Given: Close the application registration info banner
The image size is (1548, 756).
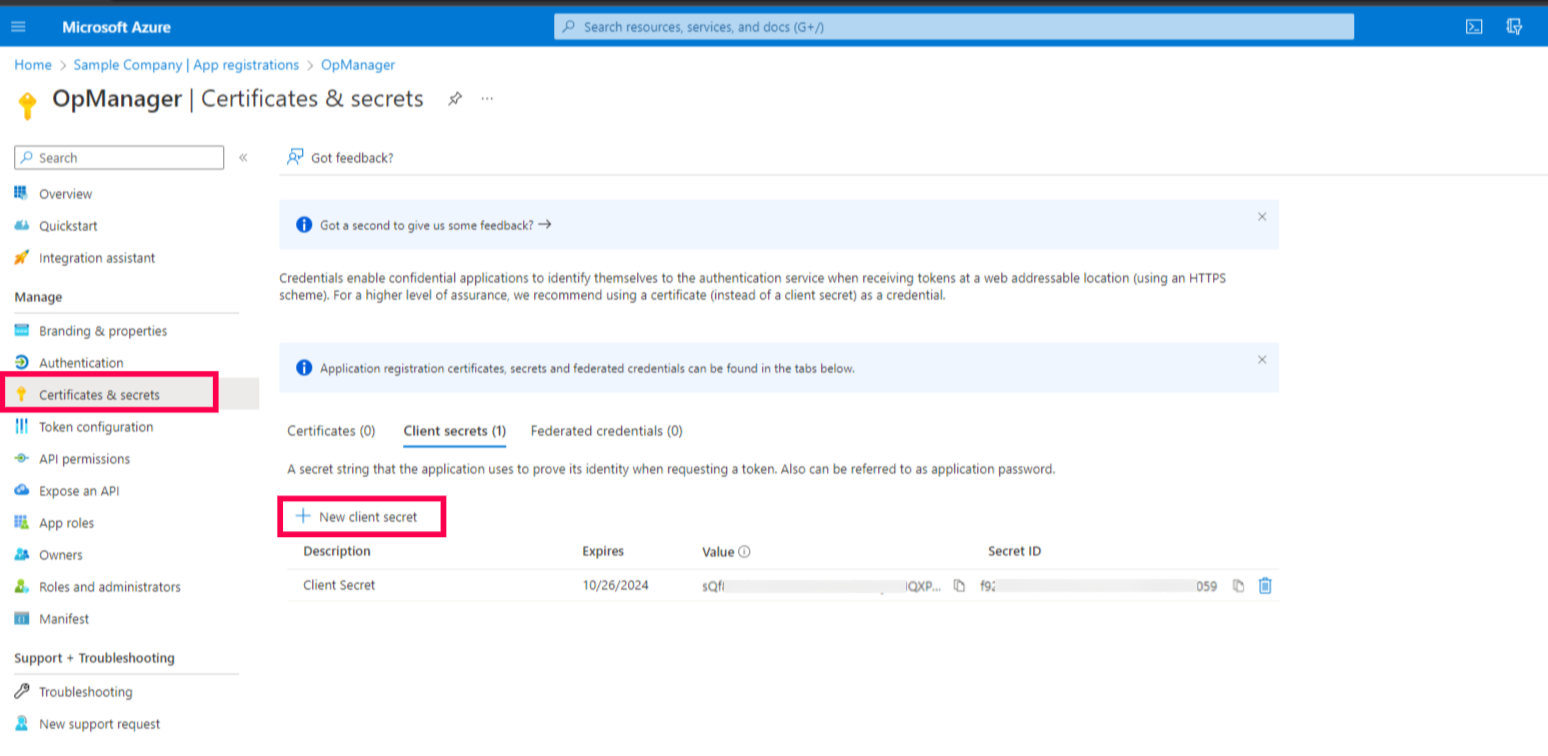Looking at the screenshot, I should (x=1262, y=360).
